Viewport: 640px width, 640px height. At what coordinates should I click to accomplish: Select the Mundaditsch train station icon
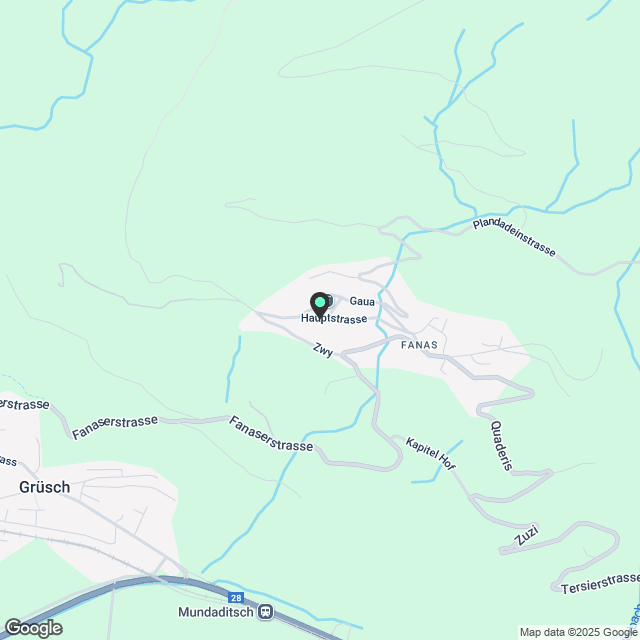pyautogui.click(x=265, y=612)
